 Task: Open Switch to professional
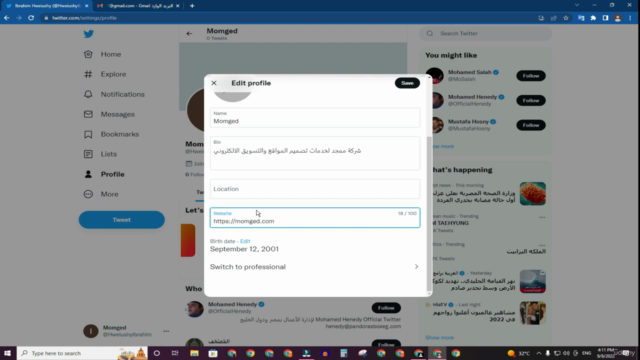(x=315, y=267)
